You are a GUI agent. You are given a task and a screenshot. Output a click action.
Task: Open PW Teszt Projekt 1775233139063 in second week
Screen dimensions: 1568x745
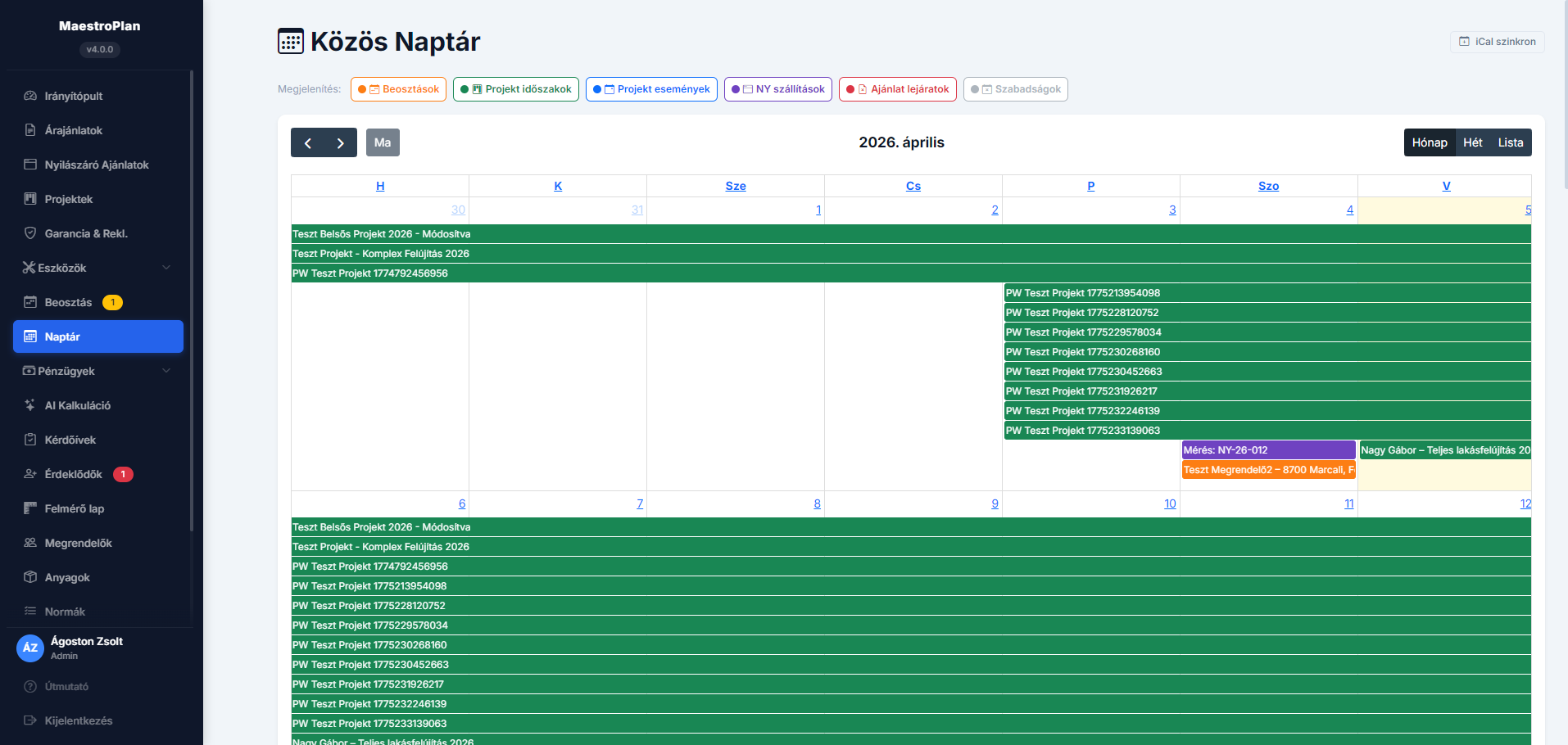click(x=911, y=724)
